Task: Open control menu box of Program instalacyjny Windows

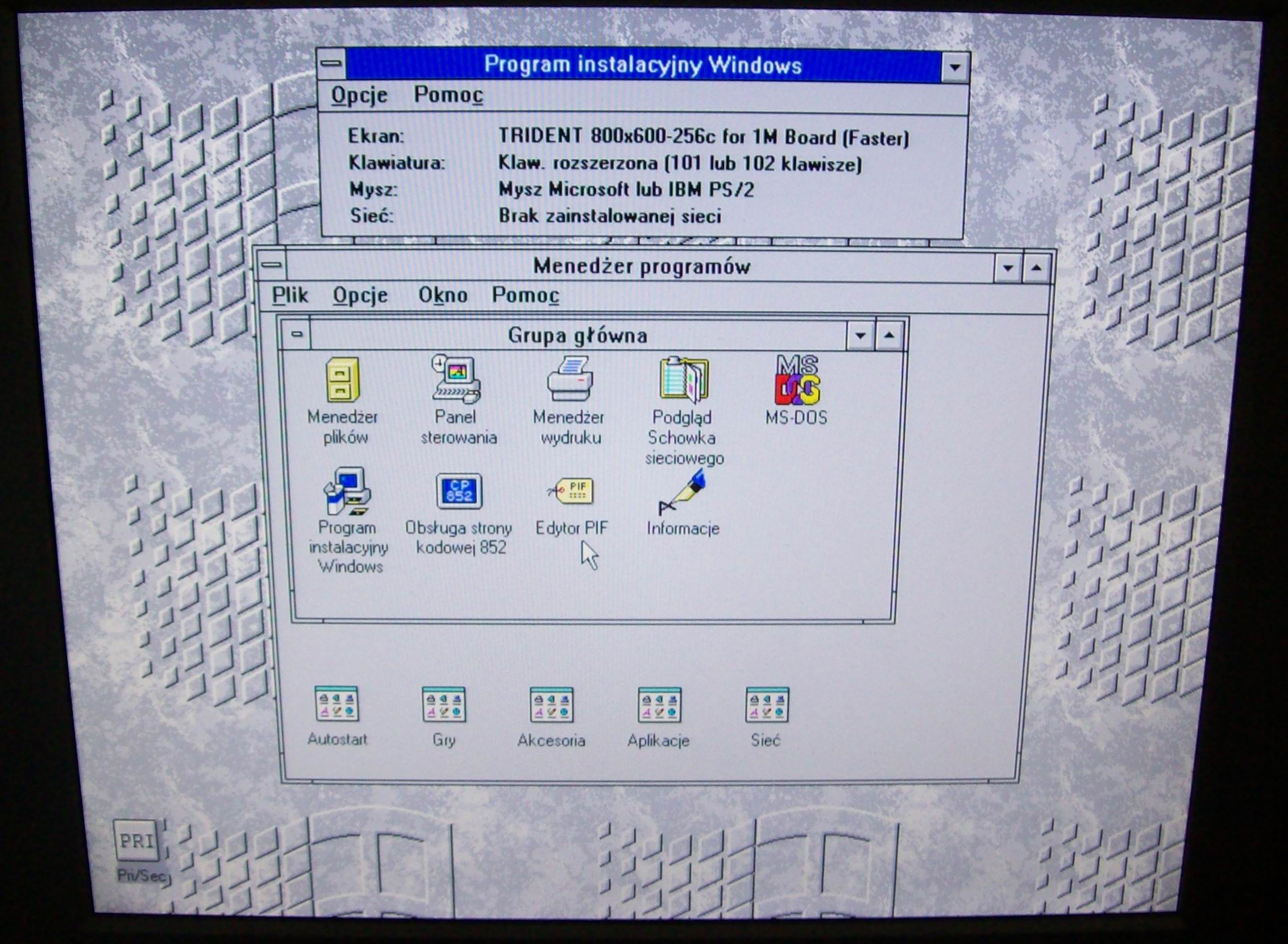Action: click(332, 64)
